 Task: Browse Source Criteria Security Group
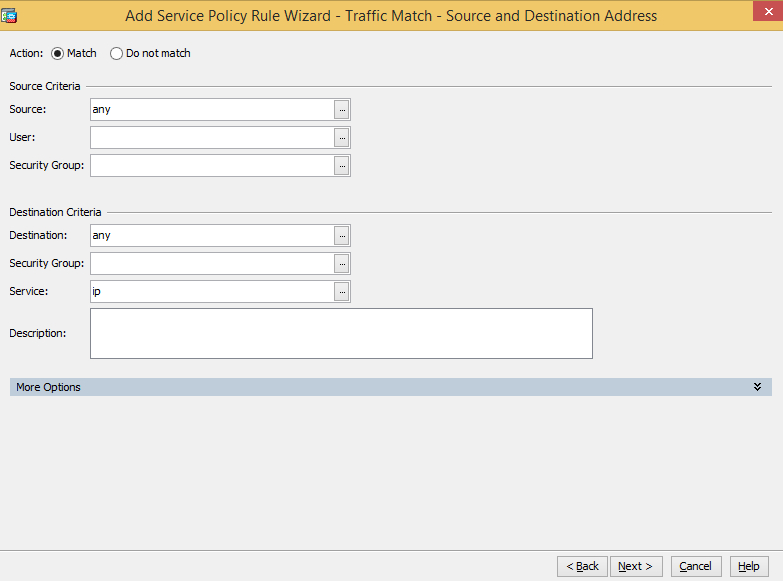click(342, 165)
